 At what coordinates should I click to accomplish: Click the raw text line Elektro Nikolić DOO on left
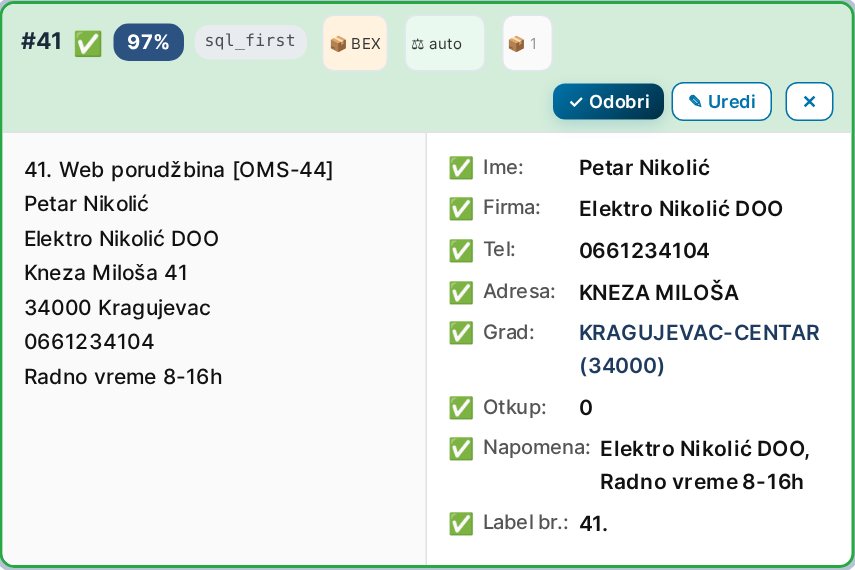pyautogui.click(x=121, y=238)
